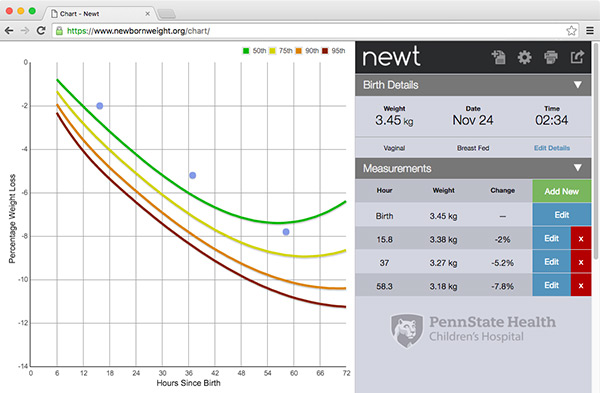Click the new chart document icon
The height and width of the screenshot is (393, 600).
pos(499,57)
